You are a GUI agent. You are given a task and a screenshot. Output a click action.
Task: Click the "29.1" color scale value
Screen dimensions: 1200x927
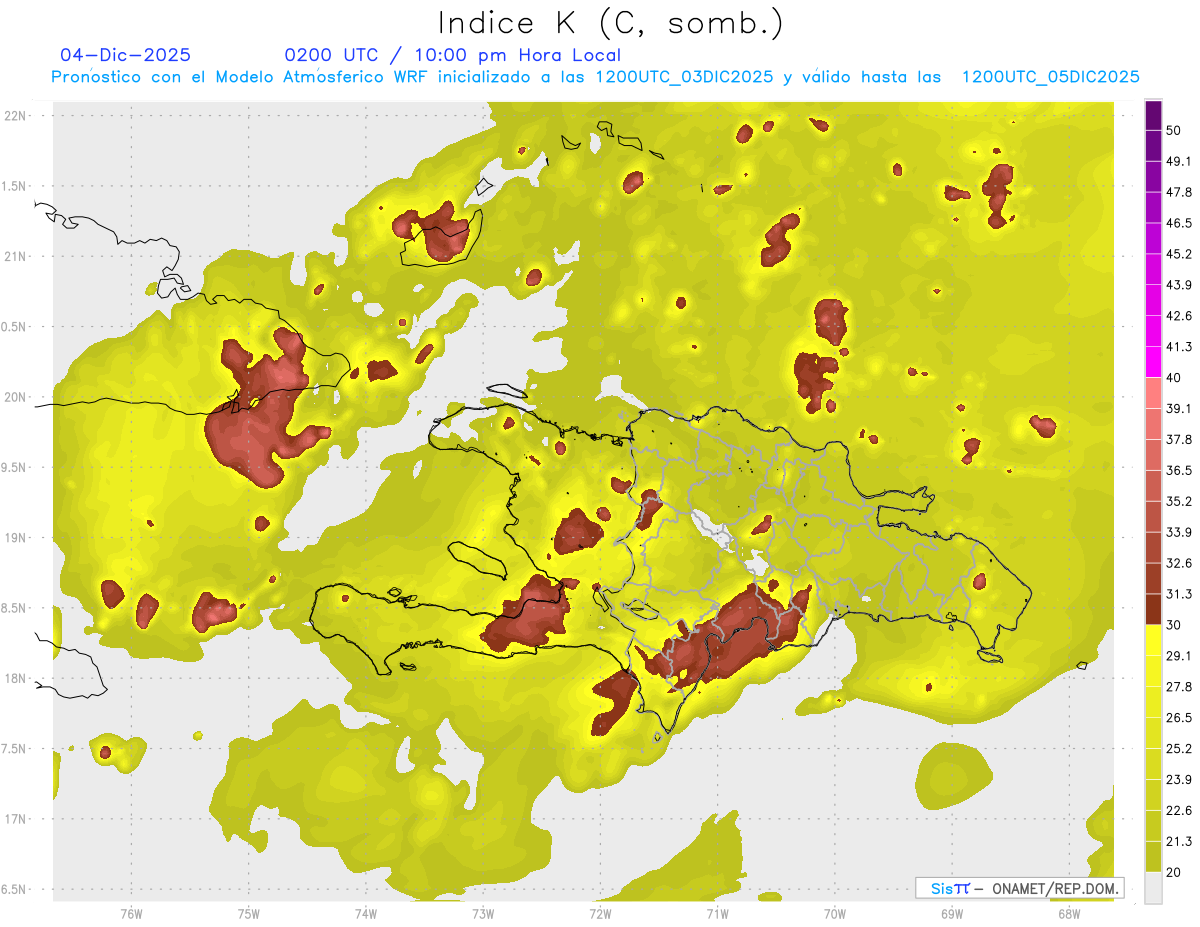pyautogui.click(x=1179, y=656)
